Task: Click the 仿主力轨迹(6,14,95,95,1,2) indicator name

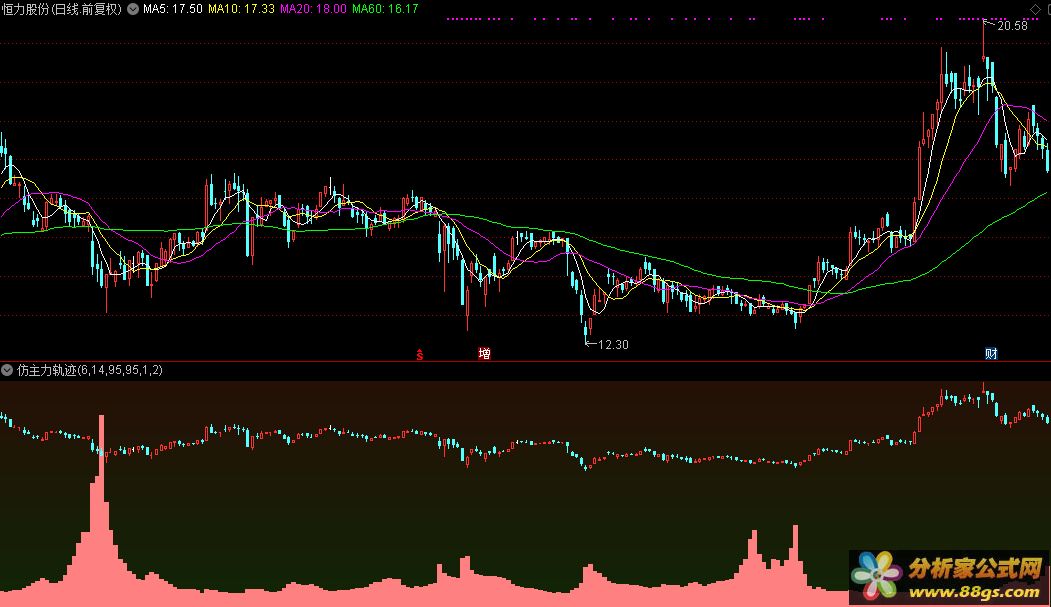Action: (90, 370)
